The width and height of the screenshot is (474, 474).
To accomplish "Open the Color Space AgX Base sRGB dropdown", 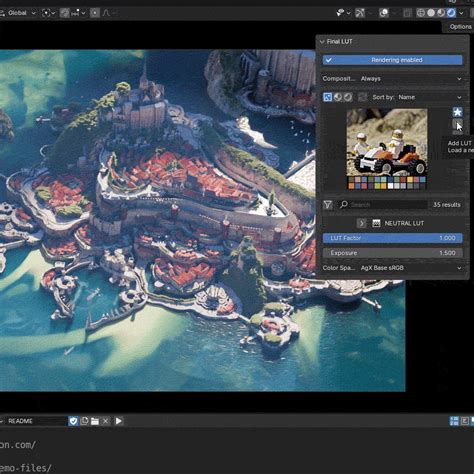I will [411, 268].
